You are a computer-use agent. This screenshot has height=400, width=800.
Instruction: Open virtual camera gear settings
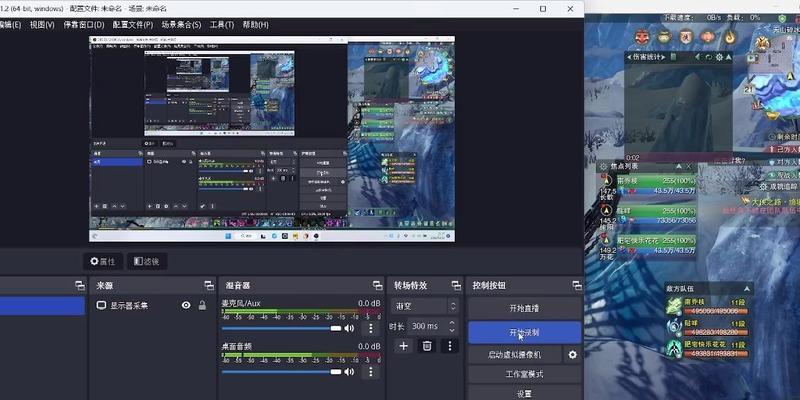click(x=573, y=355)
